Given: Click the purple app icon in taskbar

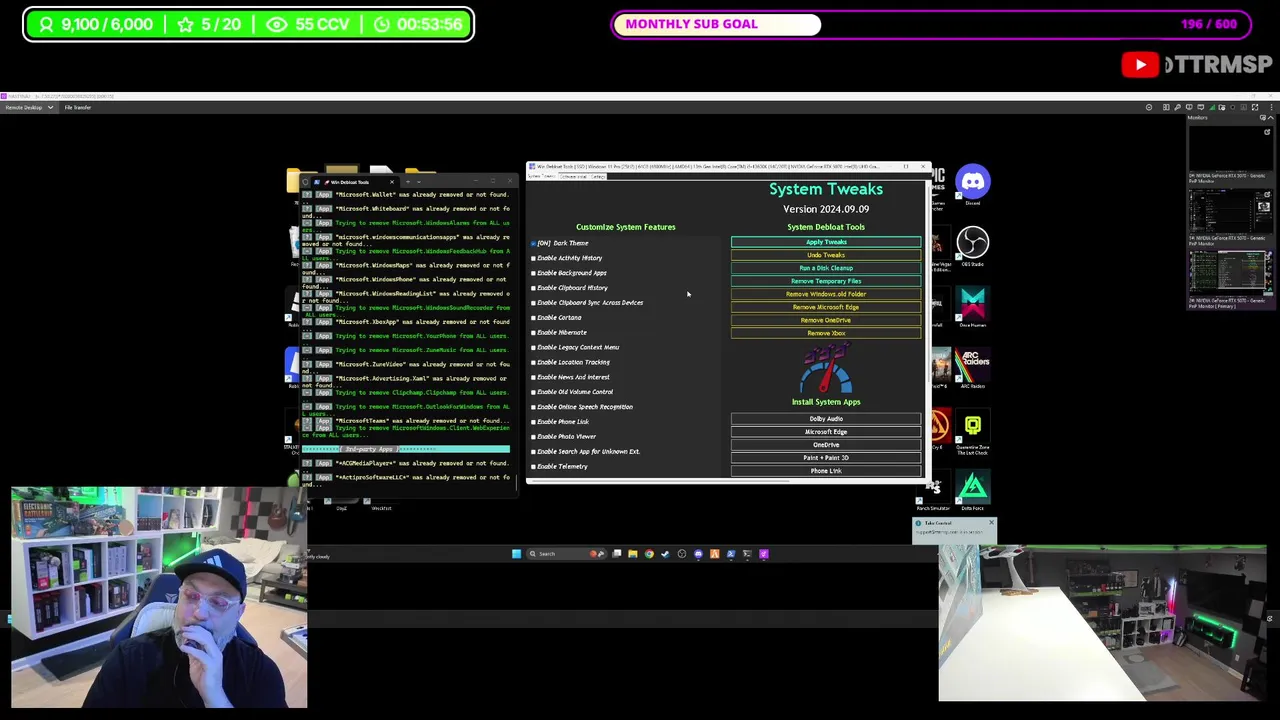Looking at the screenshot, I should (764, 554).
